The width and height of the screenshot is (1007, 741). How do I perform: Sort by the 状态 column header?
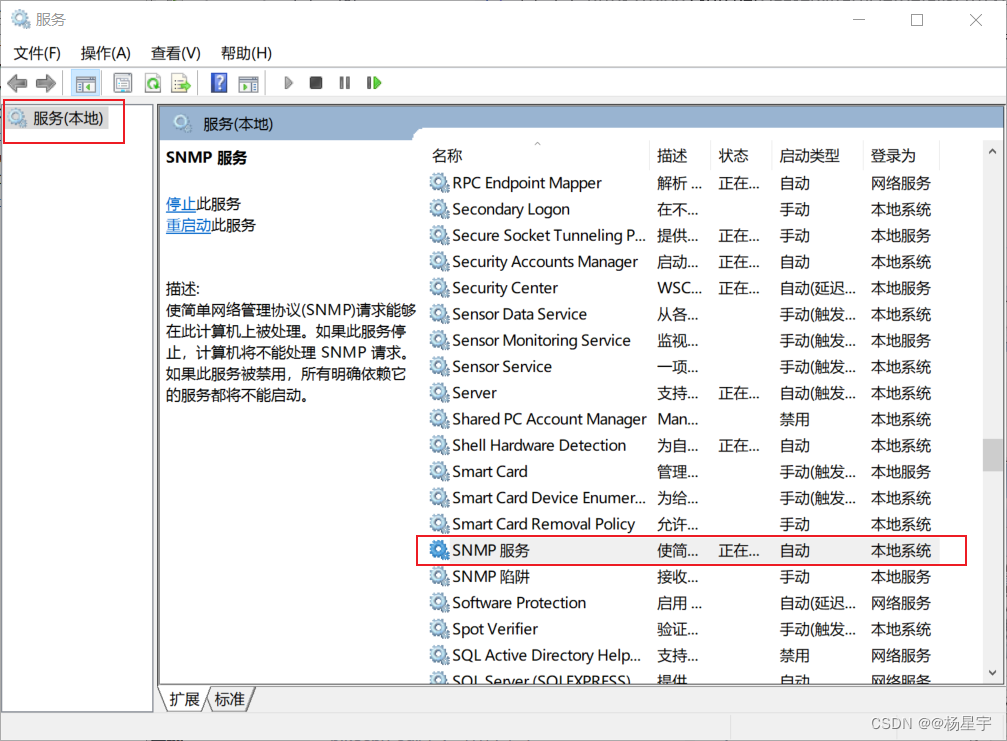(x=733, y=155)
